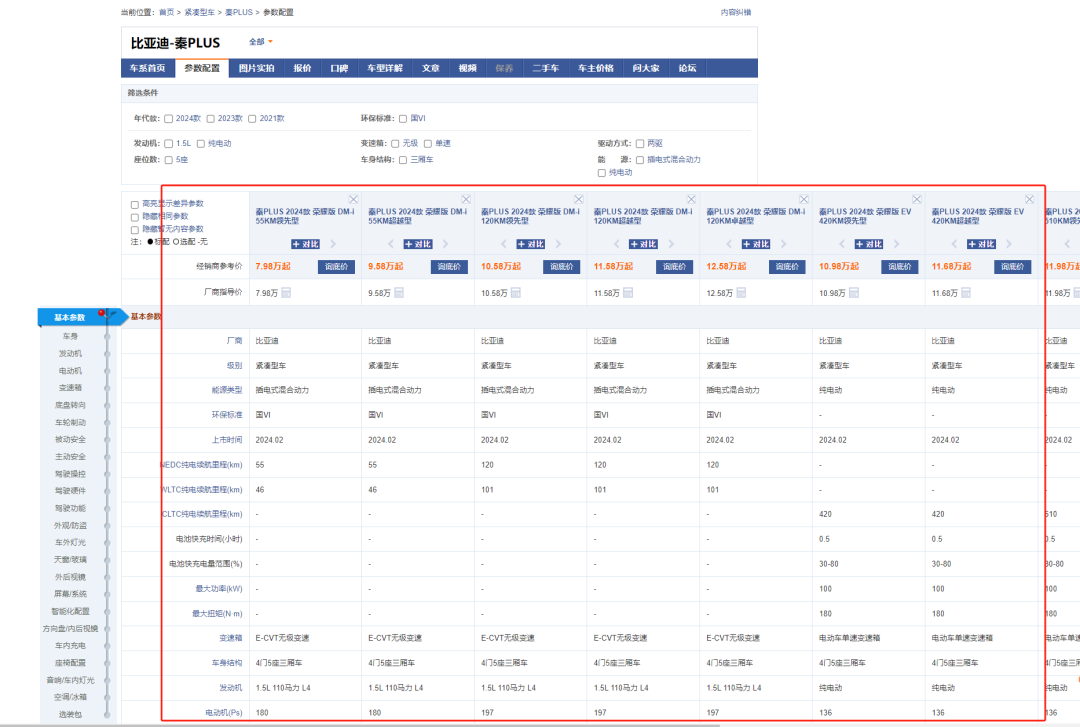Open the 论坛 tab

click(687, 68)
